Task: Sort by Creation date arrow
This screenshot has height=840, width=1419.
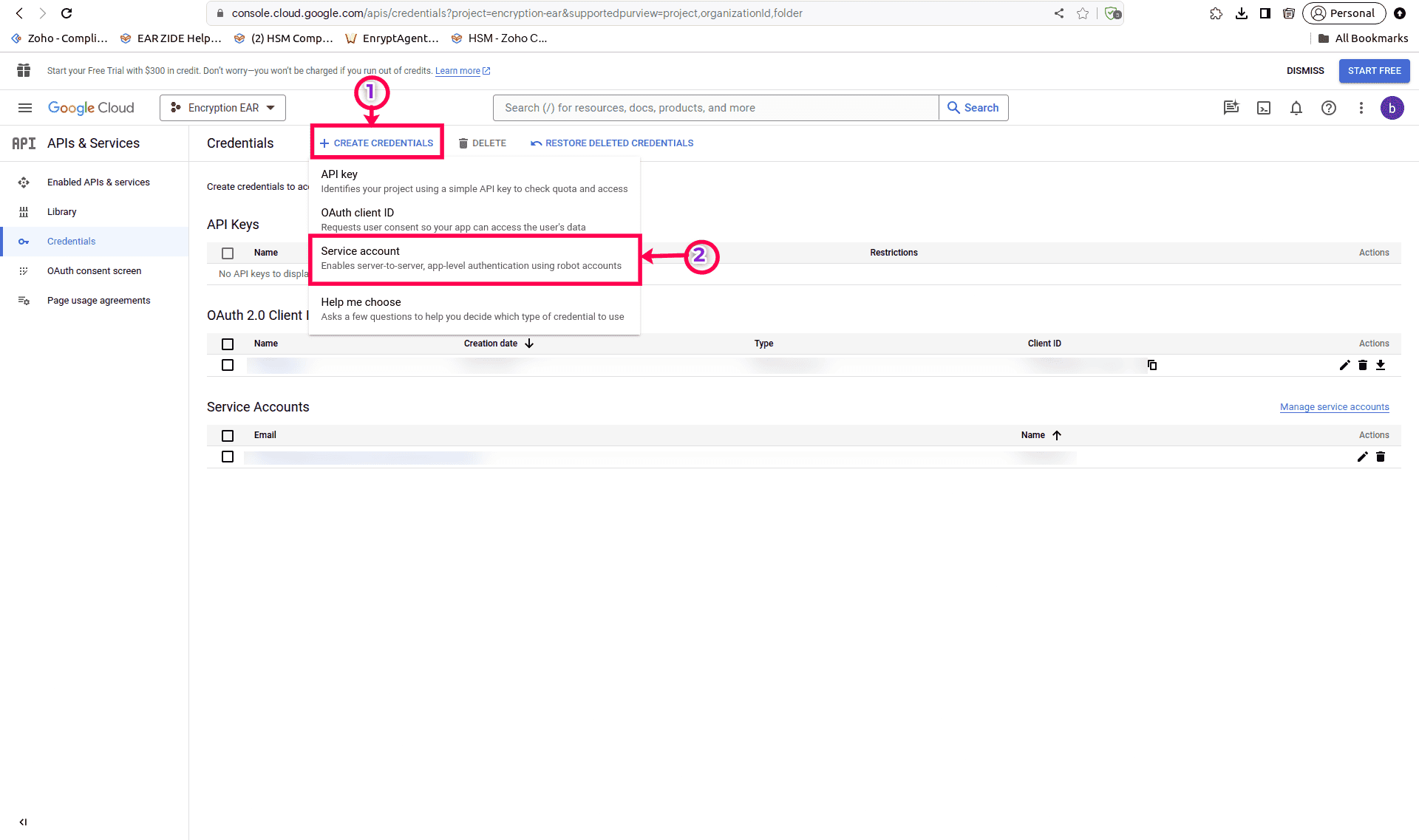Action: coord(529,344)
